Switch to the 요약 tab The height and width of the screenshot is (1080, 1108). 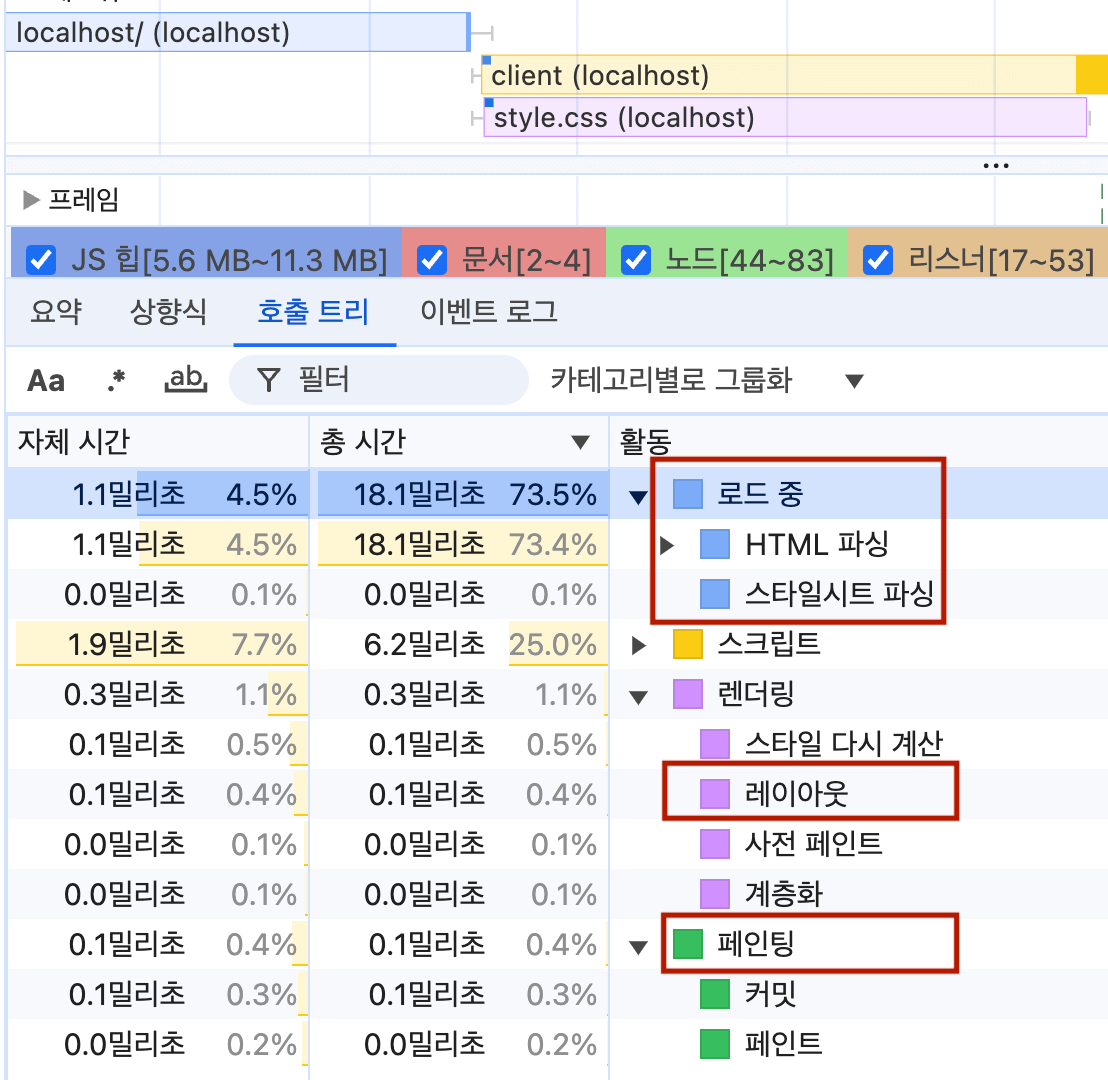55,313
